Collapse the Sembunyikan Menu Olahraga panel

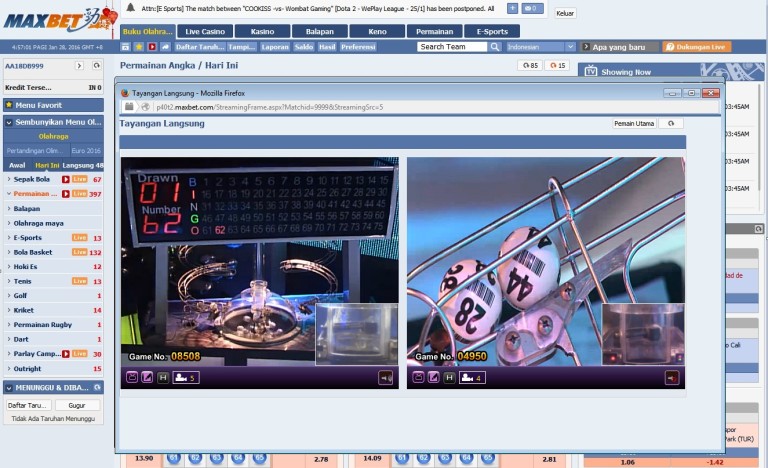(x=52, y=122)
